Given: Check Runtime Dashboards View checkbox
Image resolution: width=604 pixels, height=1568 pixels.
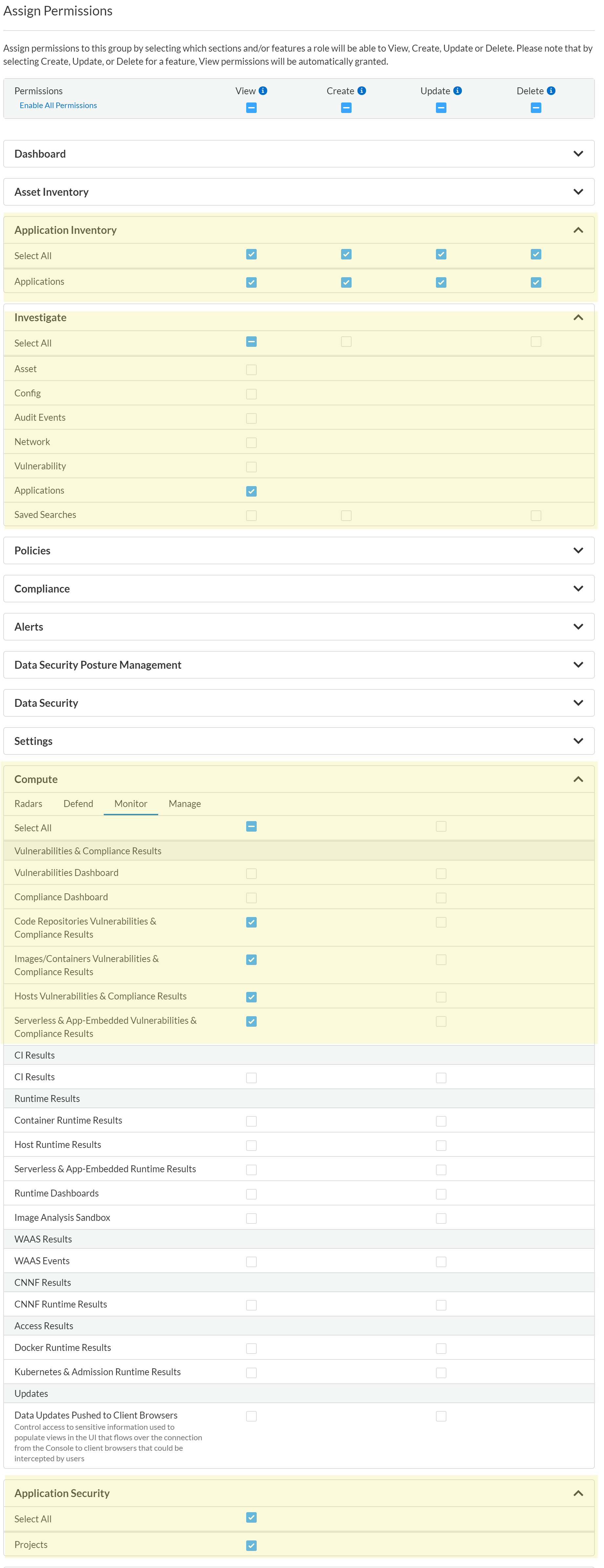Looking at the screenshot, I should coord(251,1194).
